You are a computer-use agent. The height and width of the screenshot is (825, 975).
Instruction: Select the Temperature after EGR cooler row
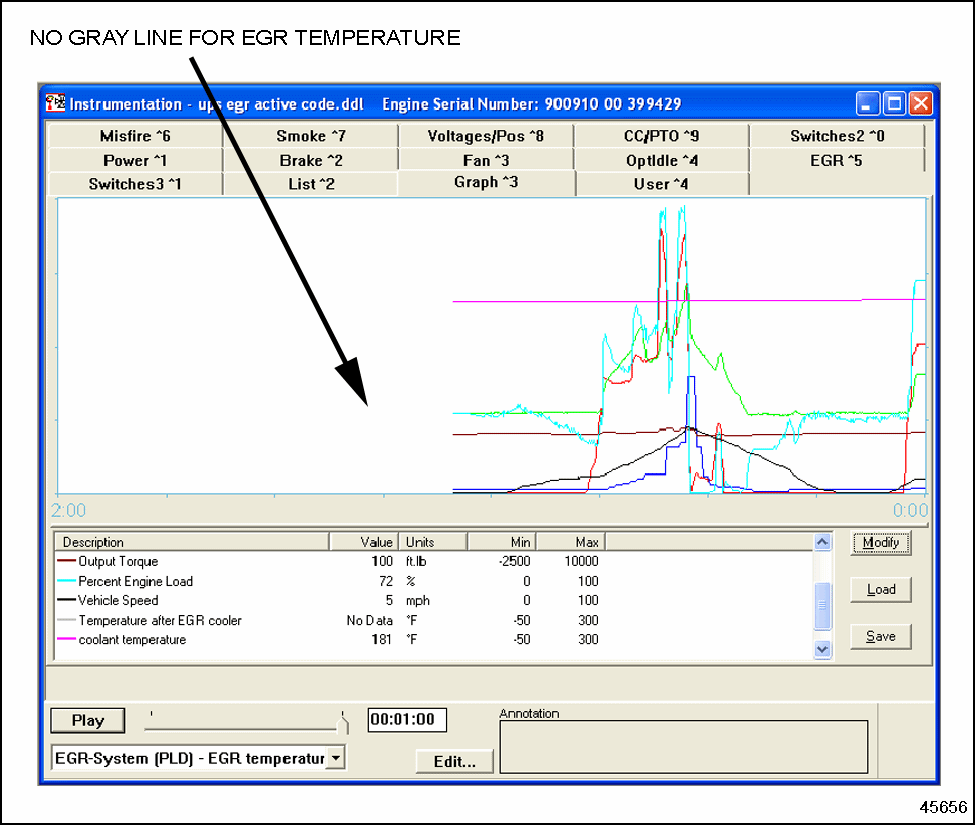(160, 620)
